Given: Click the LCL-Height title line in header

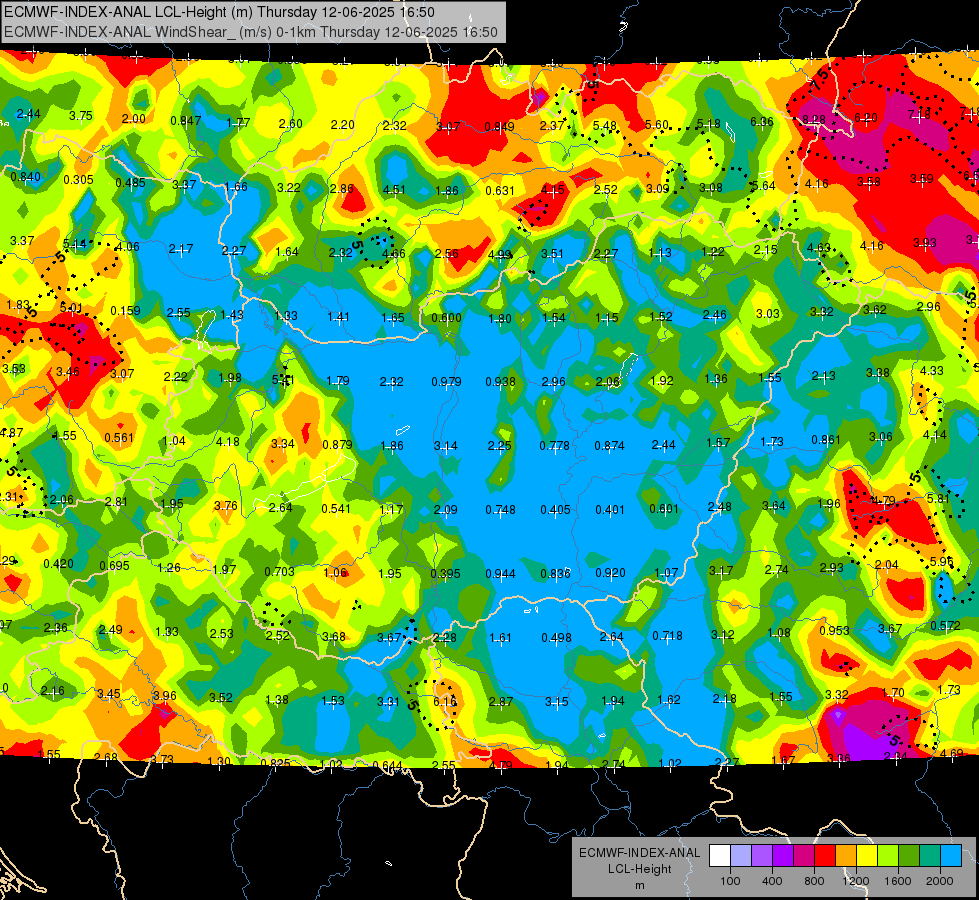Looking at the screenshot, I should tap(219, 12).
